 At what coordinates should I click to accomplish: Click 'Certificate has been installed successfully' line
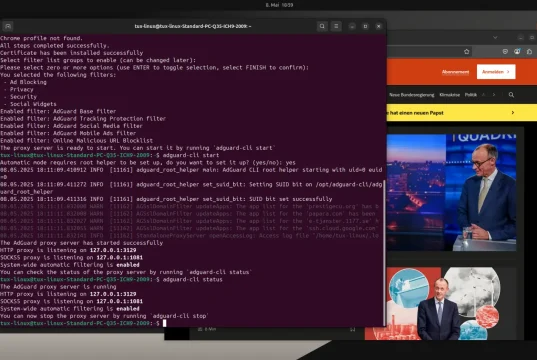[x=72, y=53]
